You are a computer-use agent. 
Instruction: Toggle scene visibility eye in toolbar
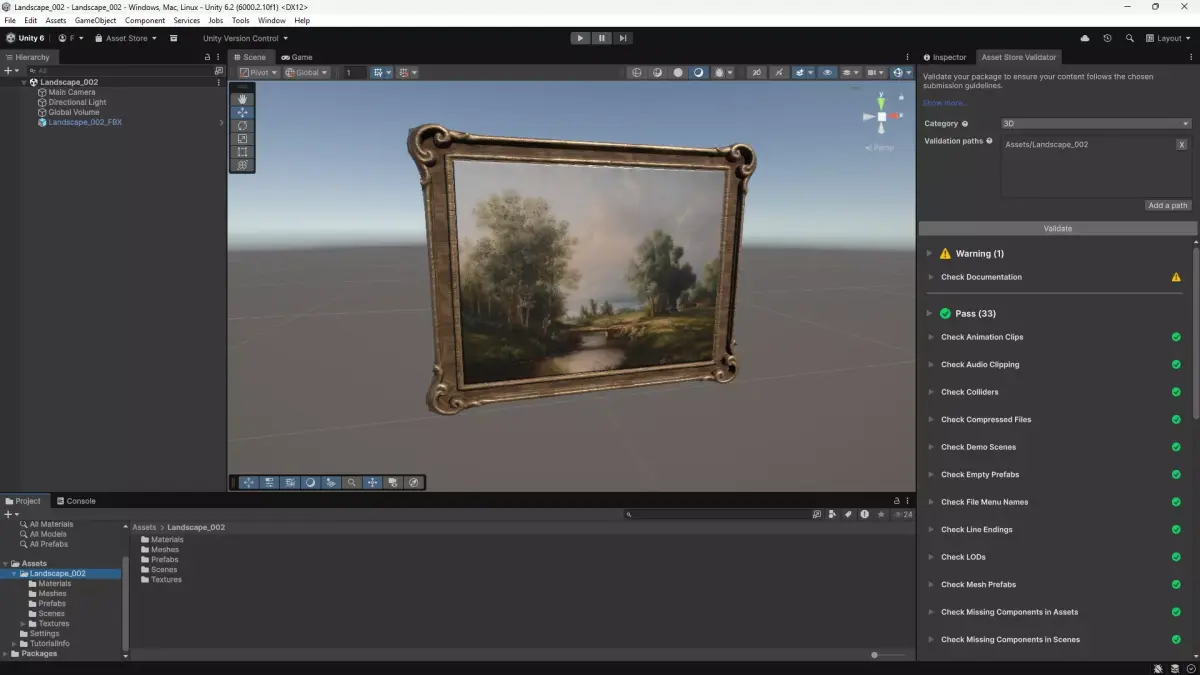point(827,72)
